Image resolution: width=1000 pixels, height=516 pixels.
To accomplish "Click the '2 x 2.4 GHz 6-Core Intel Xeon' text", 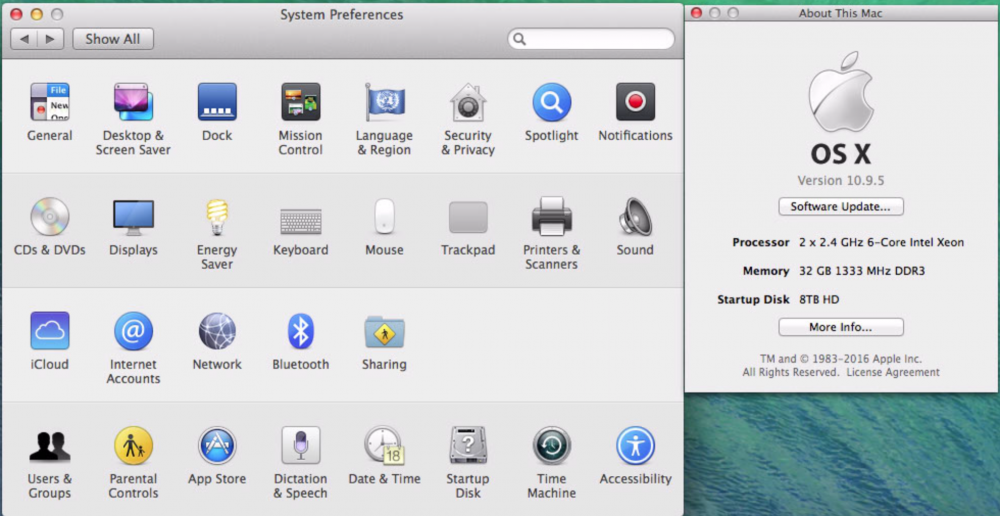I will [x=881, y=242].
